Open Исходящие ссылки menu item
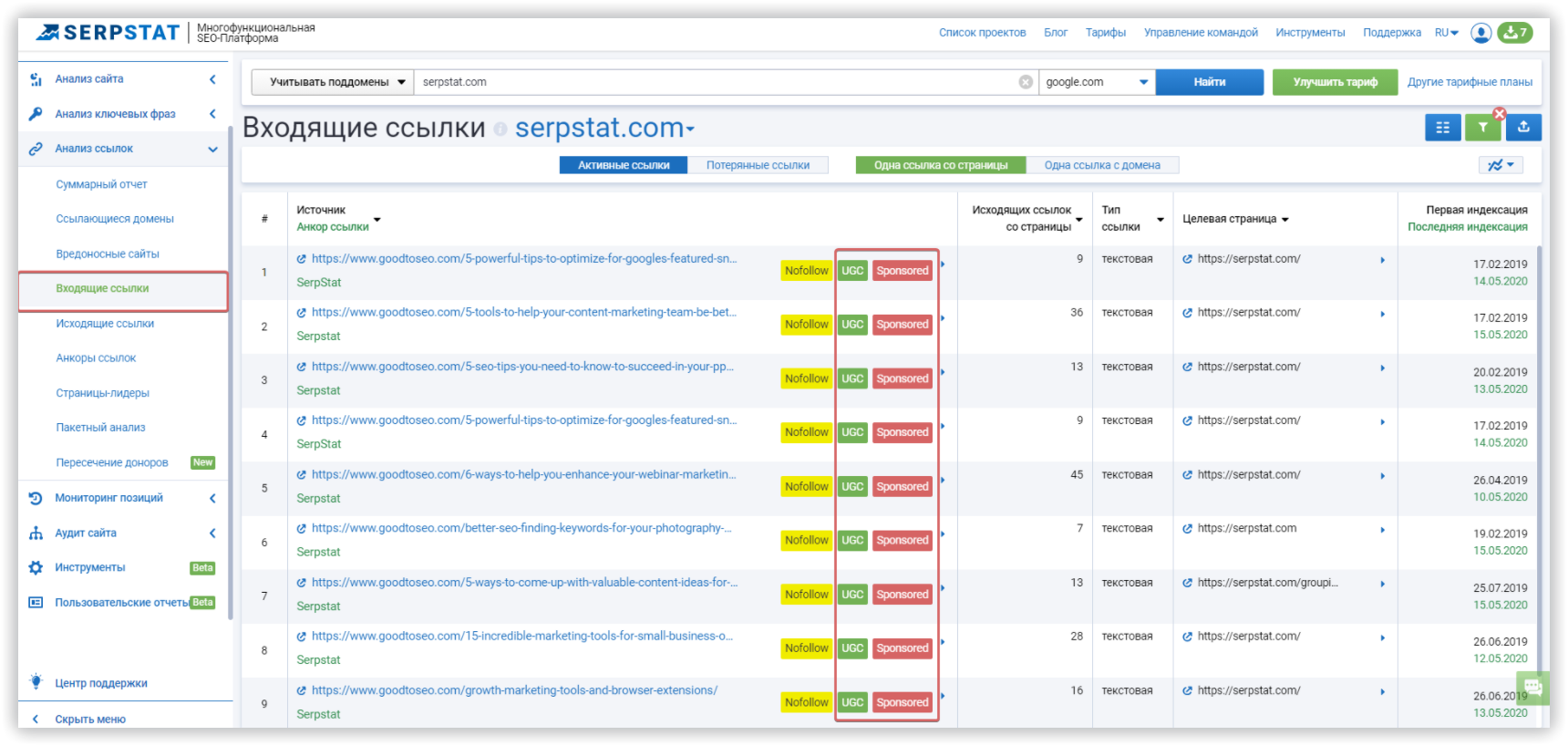 (105, 324)
